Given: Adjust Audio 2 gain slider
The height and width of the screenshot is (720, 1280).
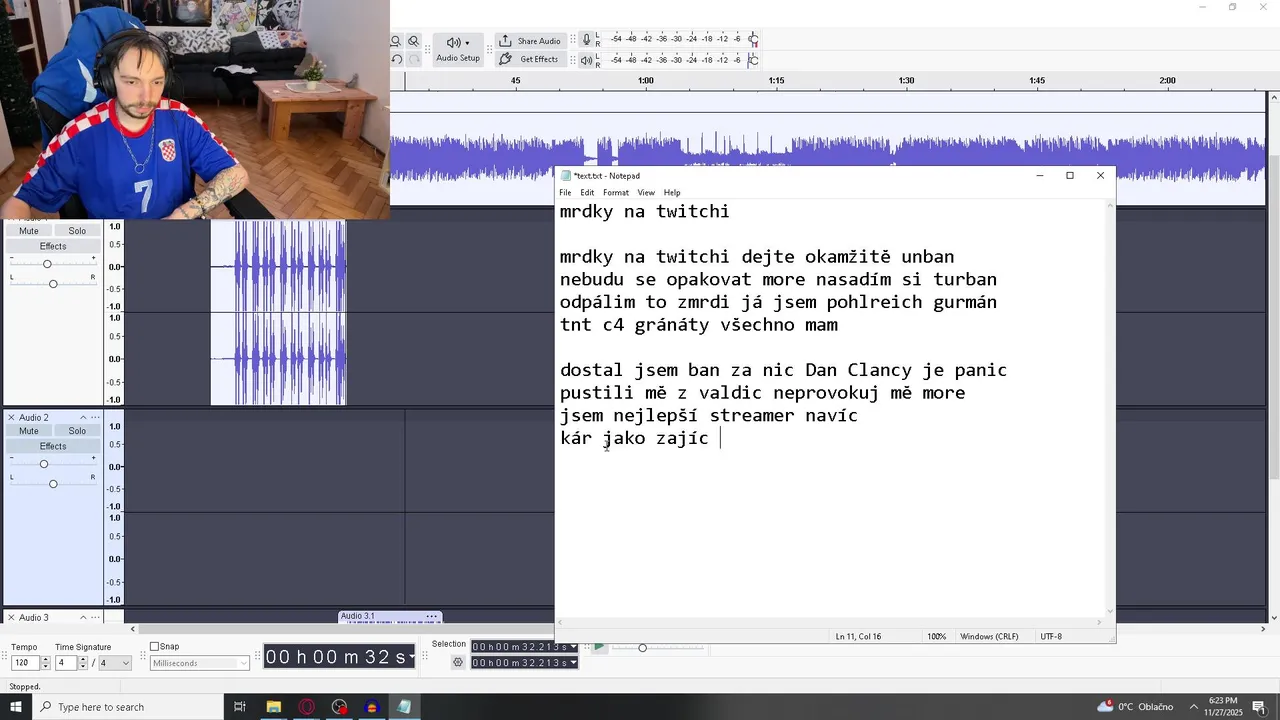Looking at the screenshot, I should point(43,464).
